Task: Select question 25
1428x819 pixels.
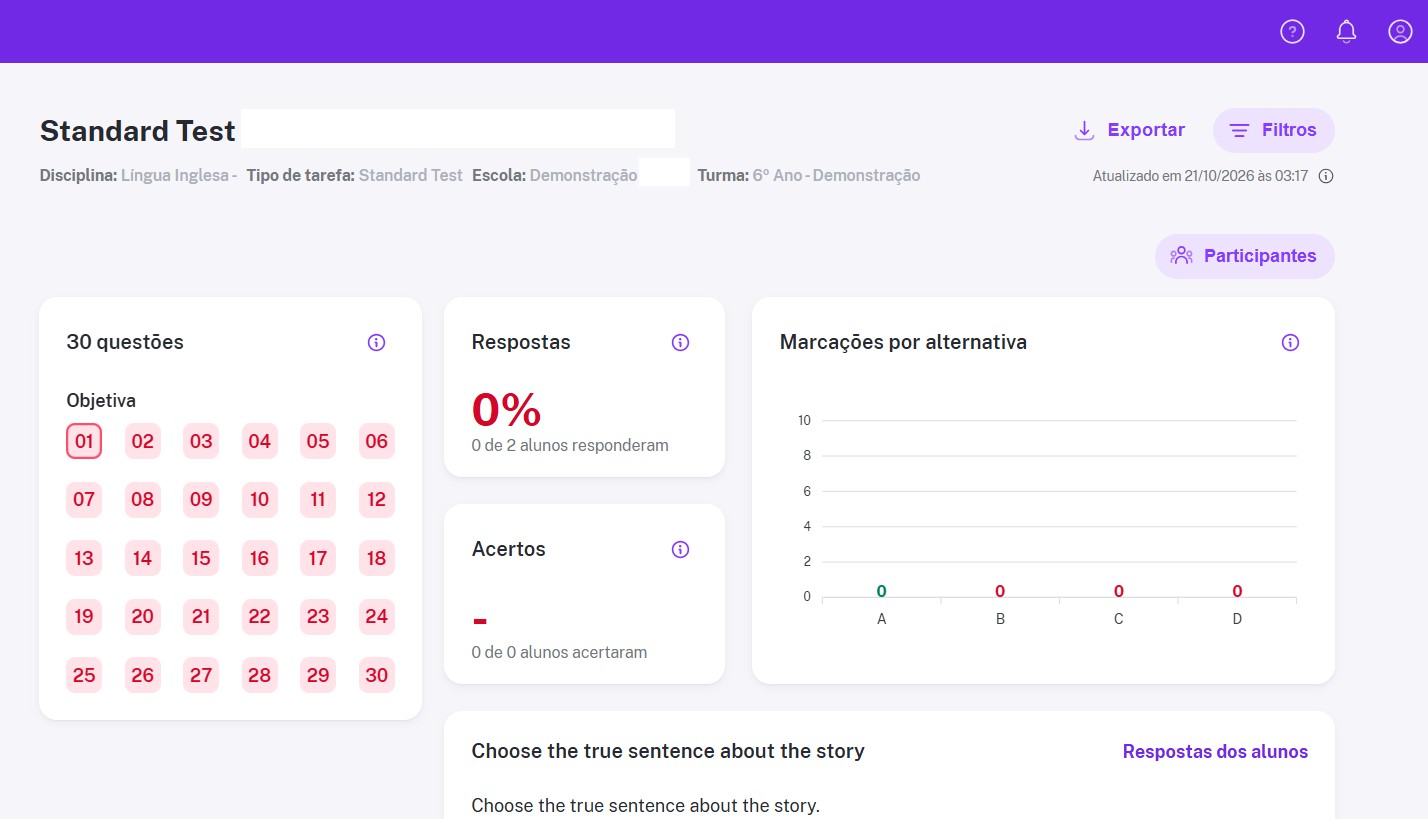Action: pos(84,675)
